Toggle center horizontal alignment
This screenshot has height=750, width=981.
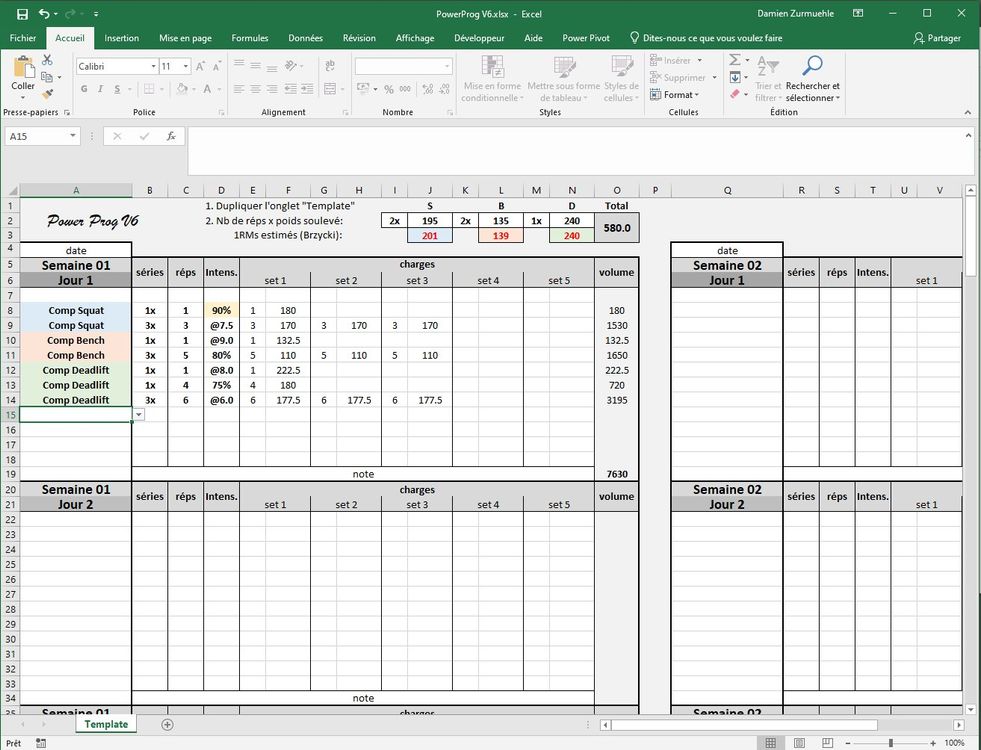pyautogui.click(x=255, y=89)
